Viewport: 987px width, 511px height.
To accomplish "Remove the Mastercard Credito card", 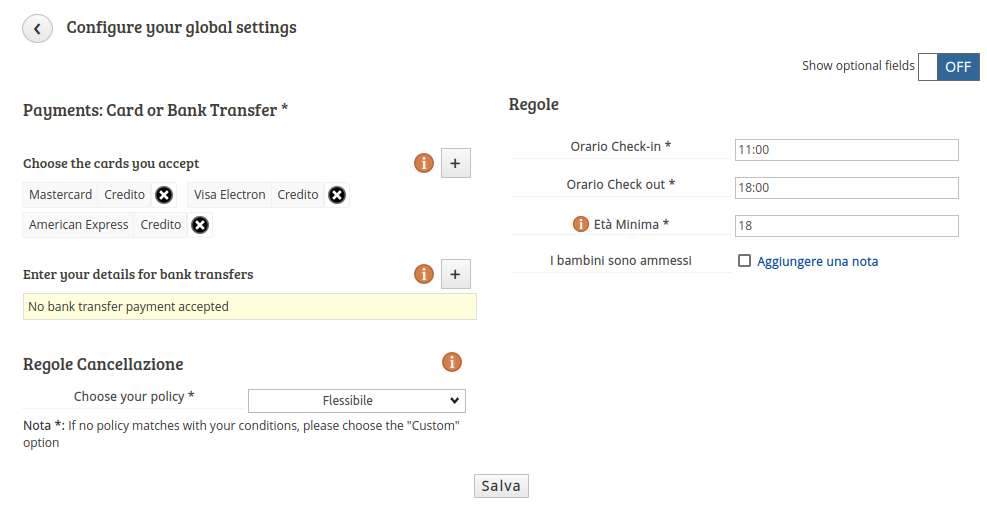I will pos(164,195).
